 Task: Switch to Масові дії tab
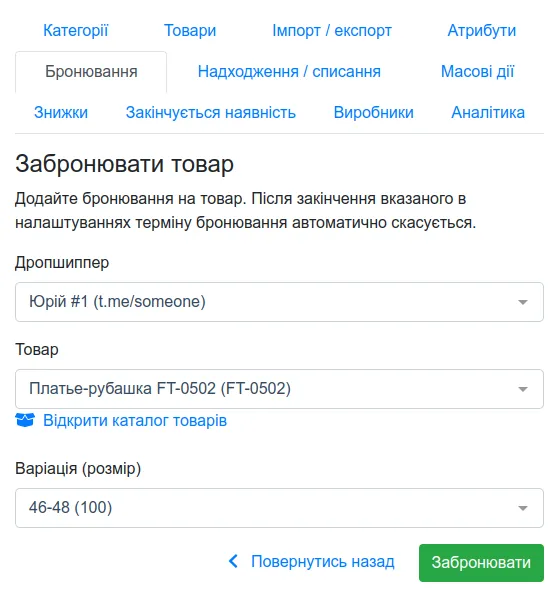478,72
